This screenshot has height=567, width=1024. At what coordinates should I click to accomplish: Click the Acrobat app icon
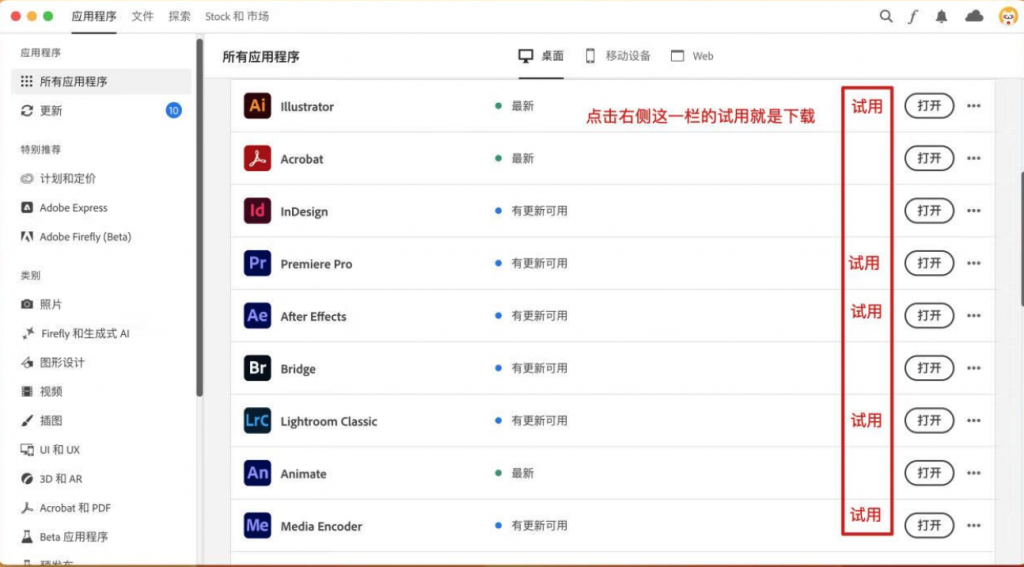[x=257, y=158]
